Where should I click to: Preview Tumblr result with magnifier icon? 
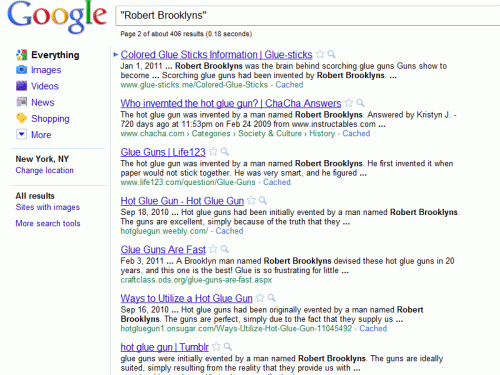point(227,347)
